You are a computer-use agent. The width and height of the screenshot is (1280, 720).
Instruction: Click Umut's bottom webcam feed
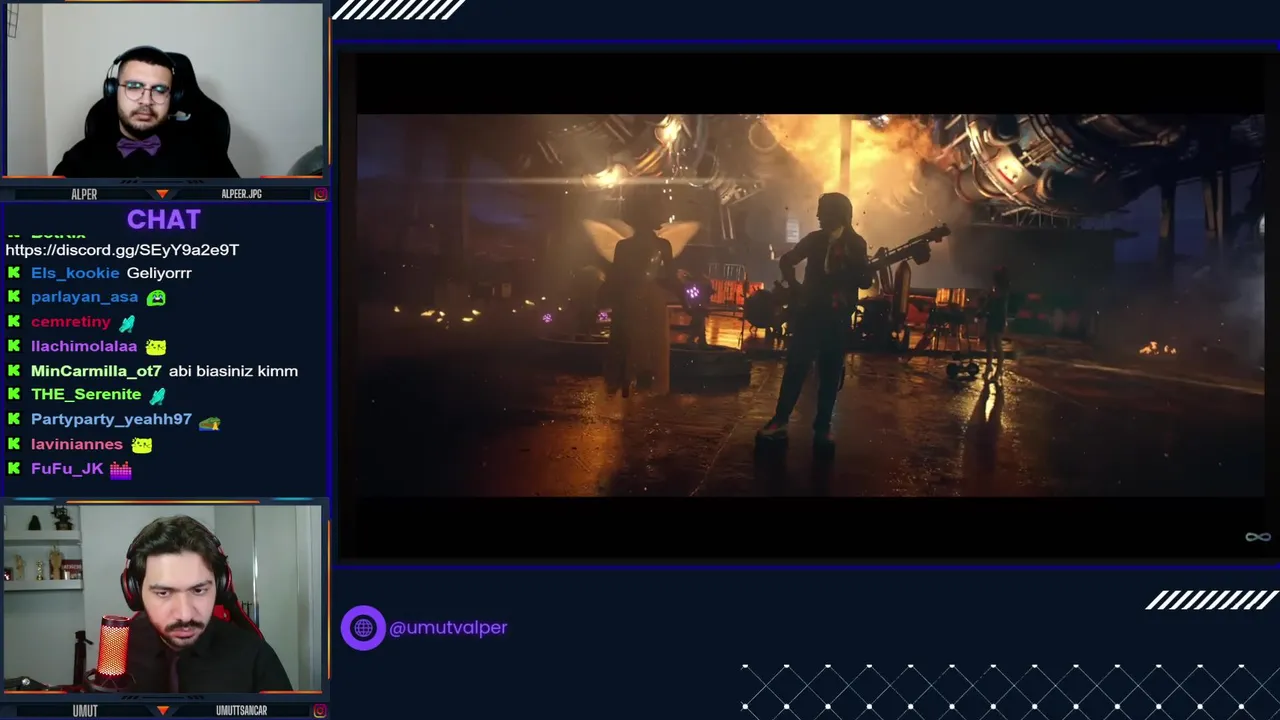[162, 599]
